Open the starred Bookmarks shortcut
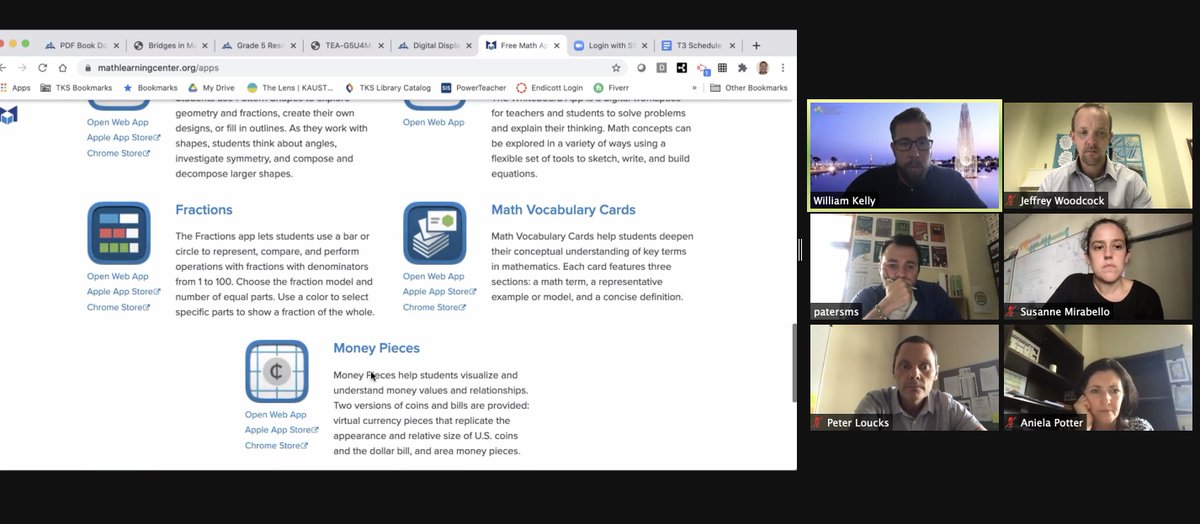The height and width of the screenshot is (524, 1200). point(150,88)
